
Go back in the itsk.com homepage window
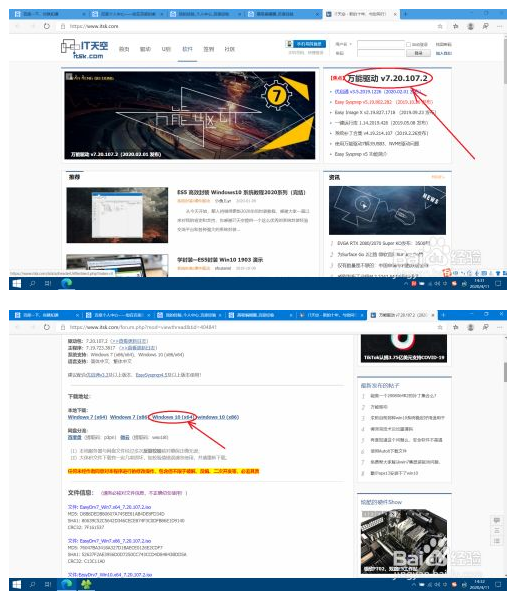click(17, 26)
